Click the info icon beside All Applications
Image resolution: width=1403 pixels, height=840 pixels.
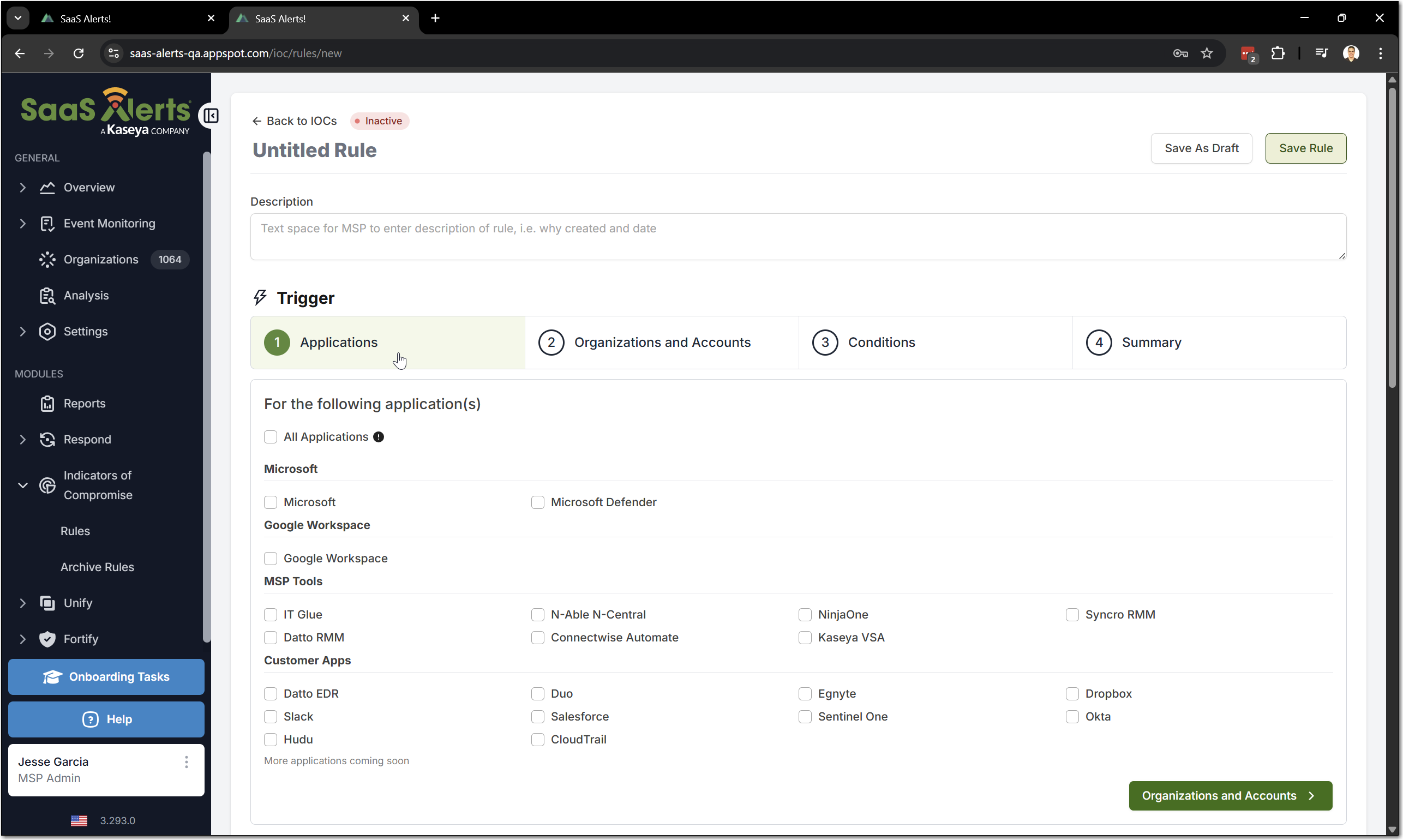pos(379,437)
